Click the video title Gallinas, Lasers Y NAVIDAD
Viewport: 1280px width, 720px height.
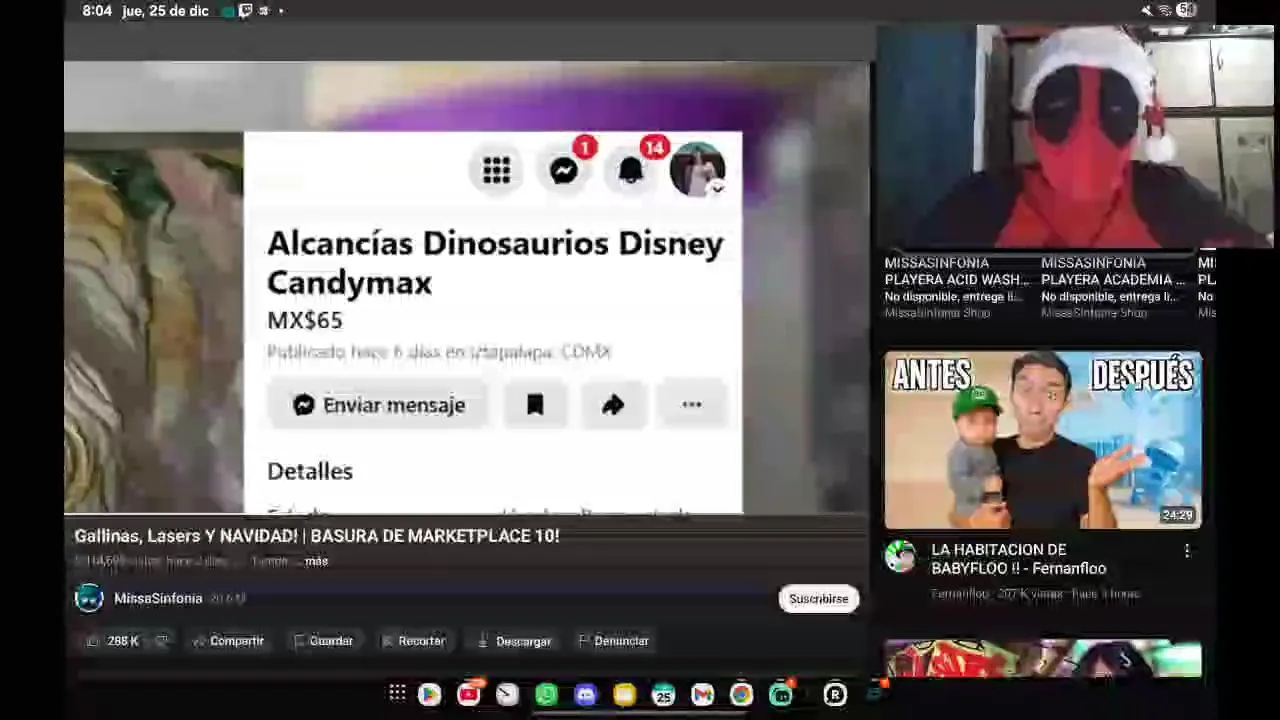click(316, 536)
